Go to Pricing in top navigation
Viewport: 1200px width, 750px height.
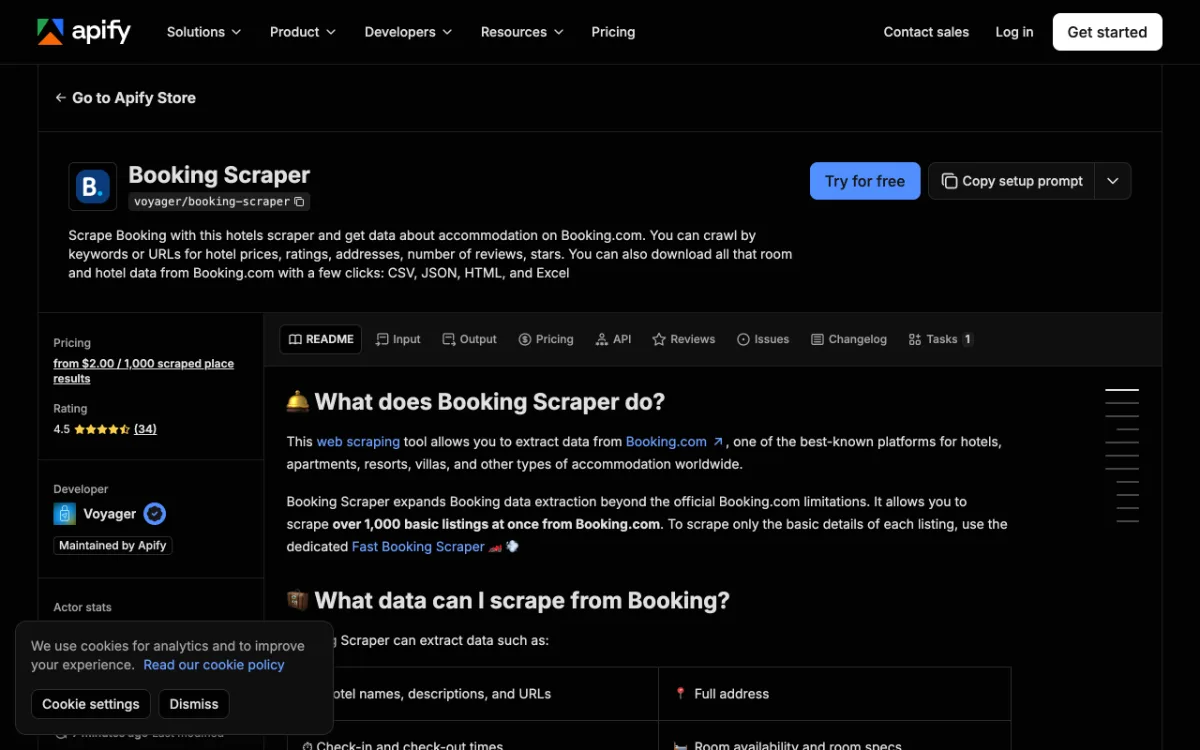[x=613, y=32]
